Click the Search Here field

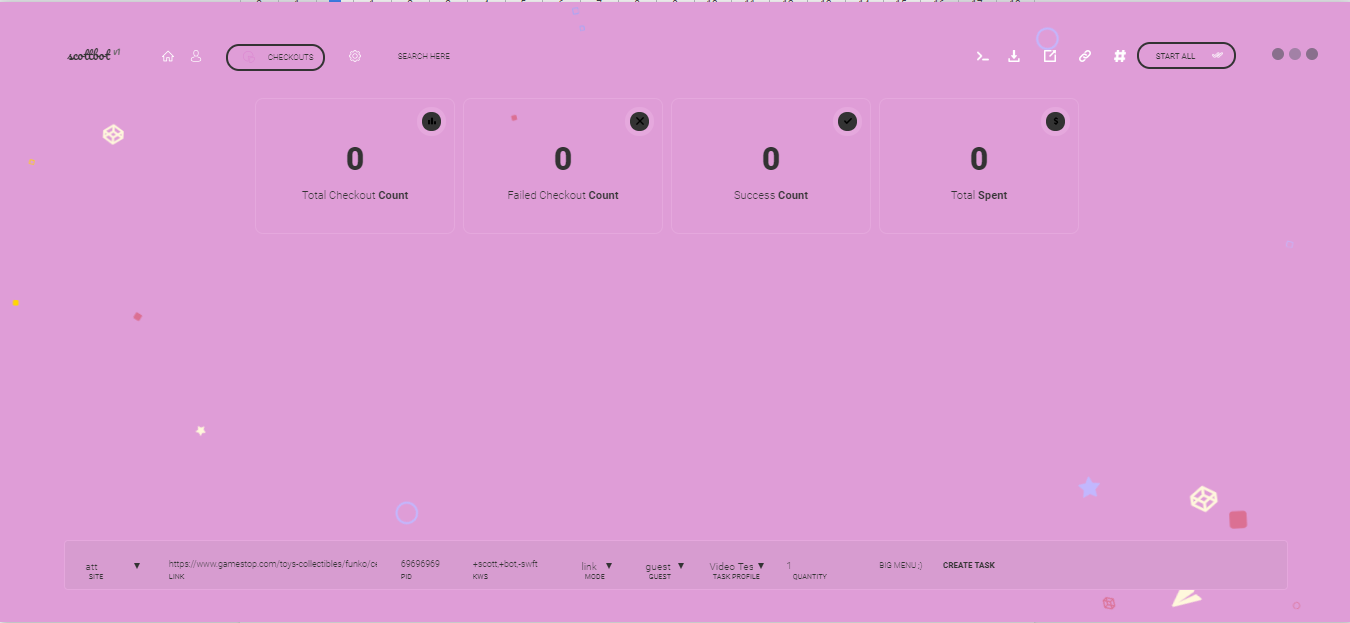[x=424, y=57]
